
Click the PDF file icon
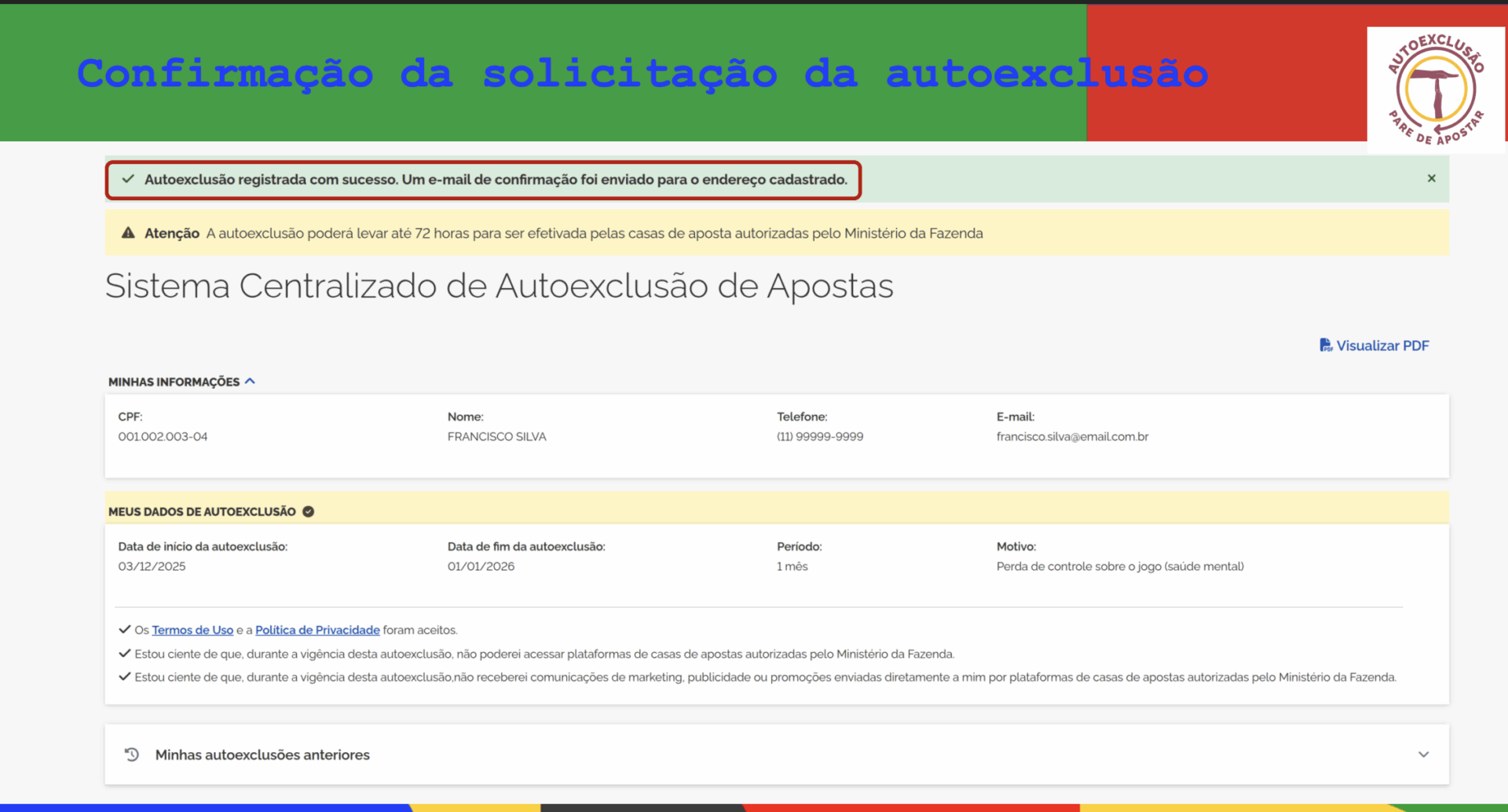(1326, 346)
